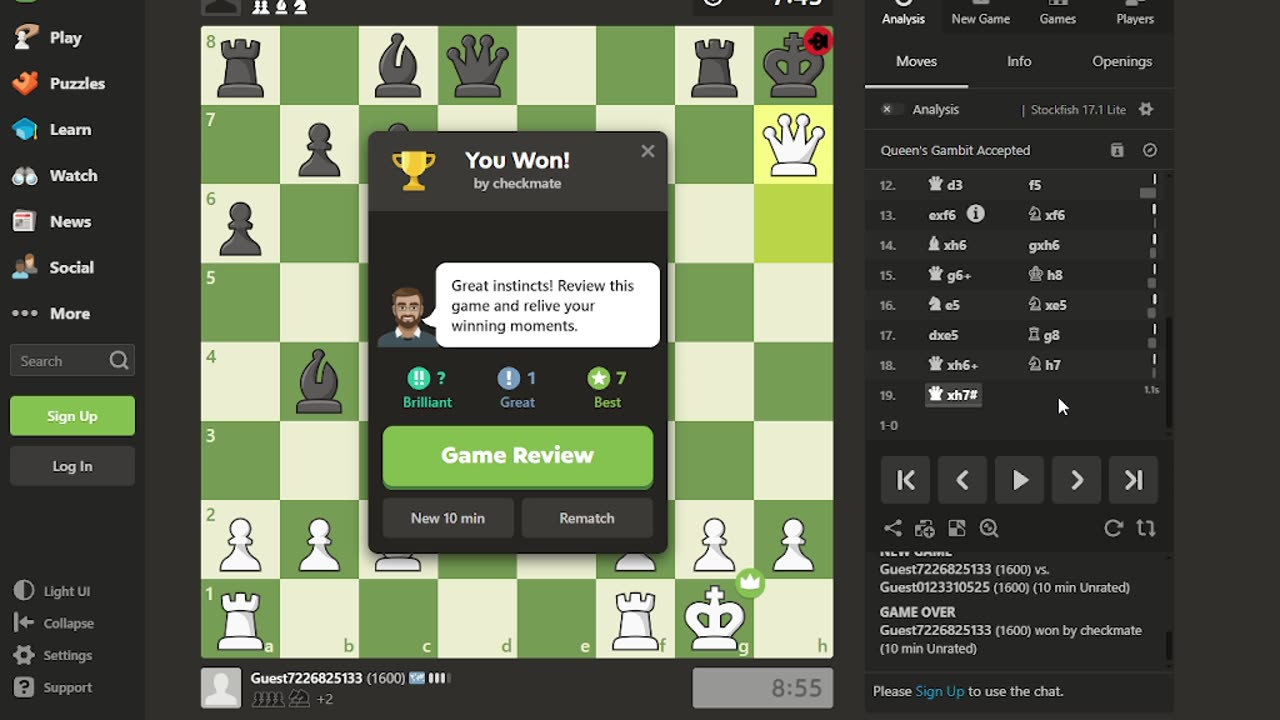Play through the game moves

coord(1019,481)
